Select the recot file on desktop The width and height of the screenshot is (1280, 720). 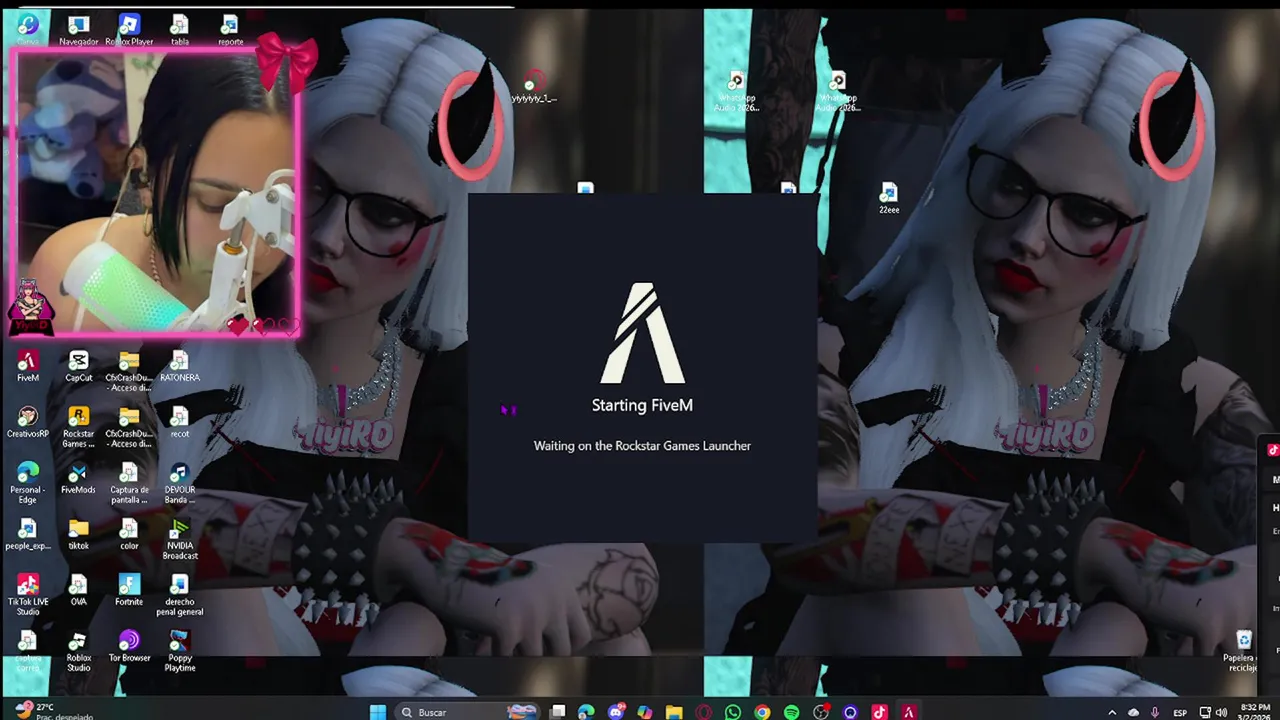coord(179,422)
